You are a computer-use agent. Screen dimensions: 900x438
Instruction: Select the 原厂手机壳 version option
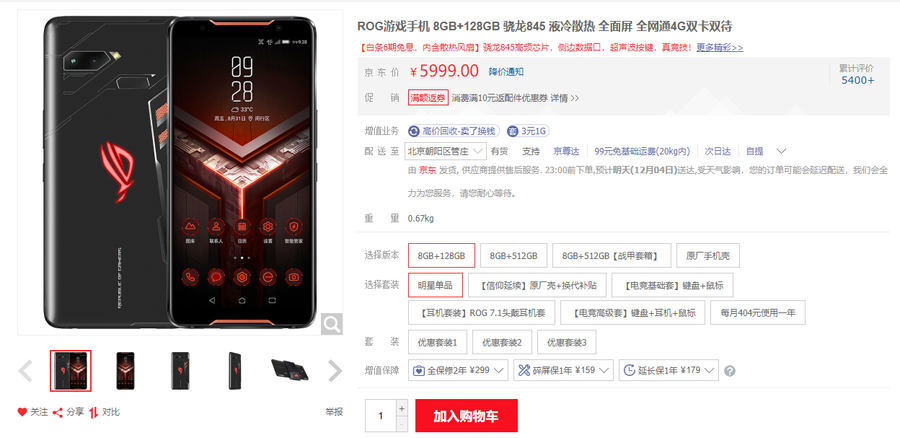pyautogui.click(x=708, y=255)
